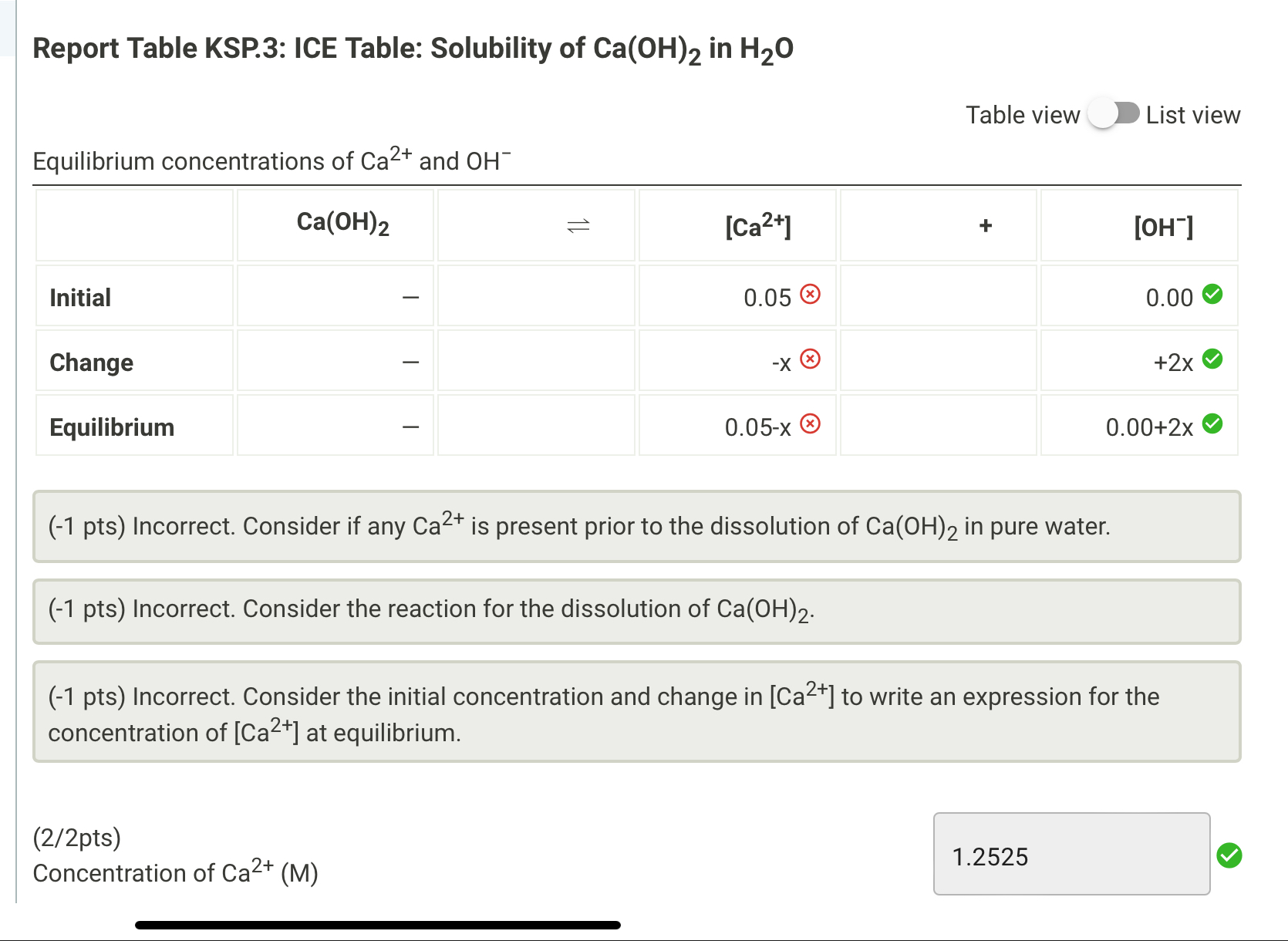Click the Ca2+ concentration answer field
The width and height of the screenshot is (1288, 941).
(x=1071, y=855)
